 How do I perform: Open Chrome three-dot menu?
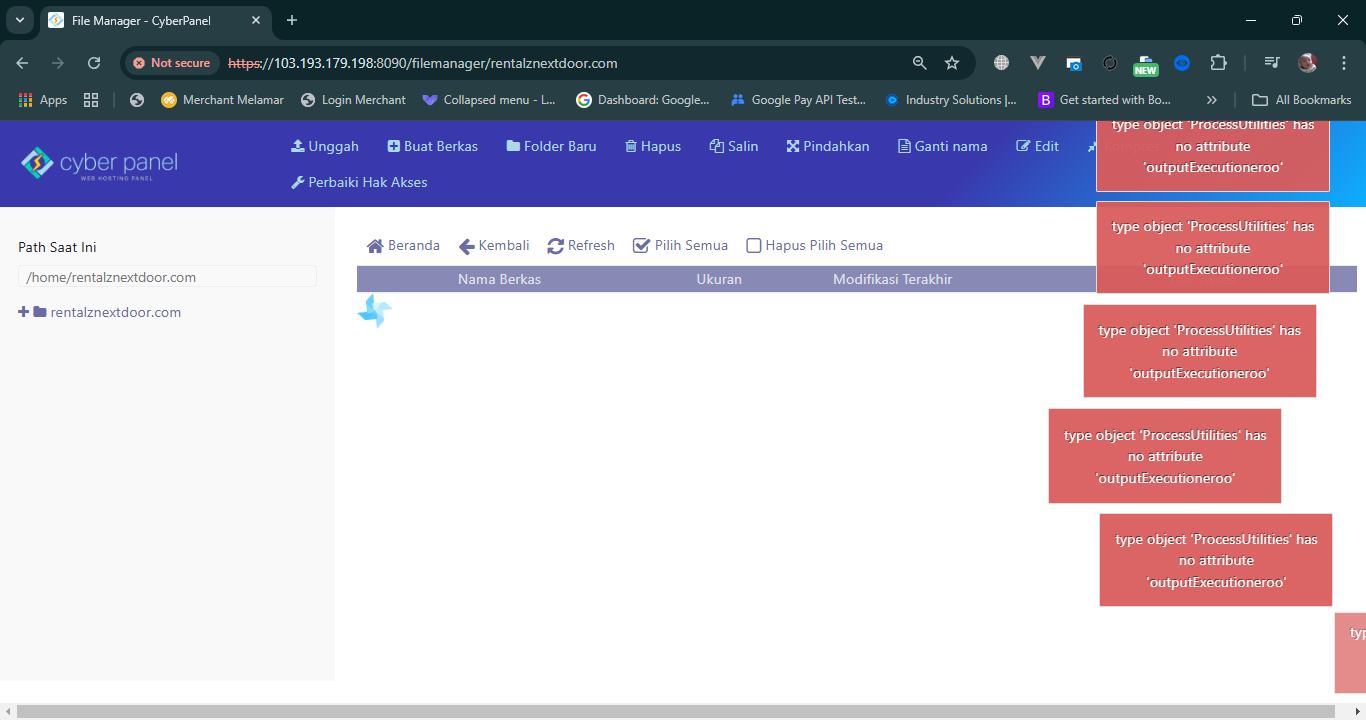(x=1344, y=63)
